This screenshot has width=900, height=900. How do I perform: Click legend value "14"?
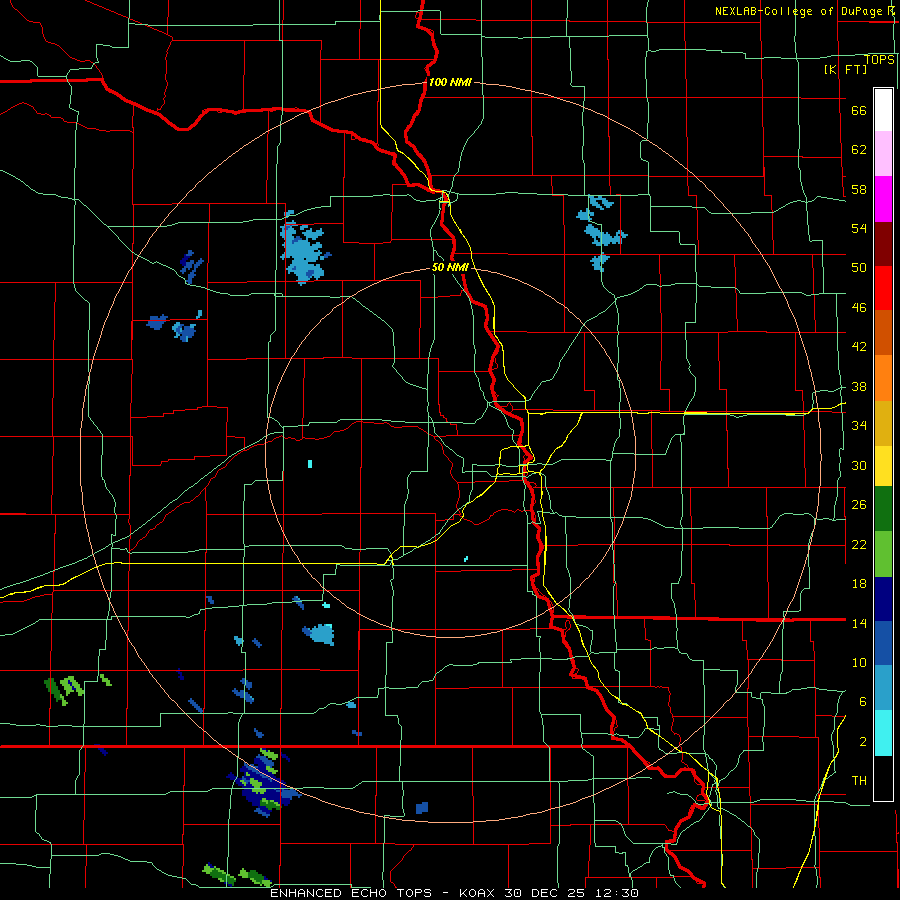859,623
